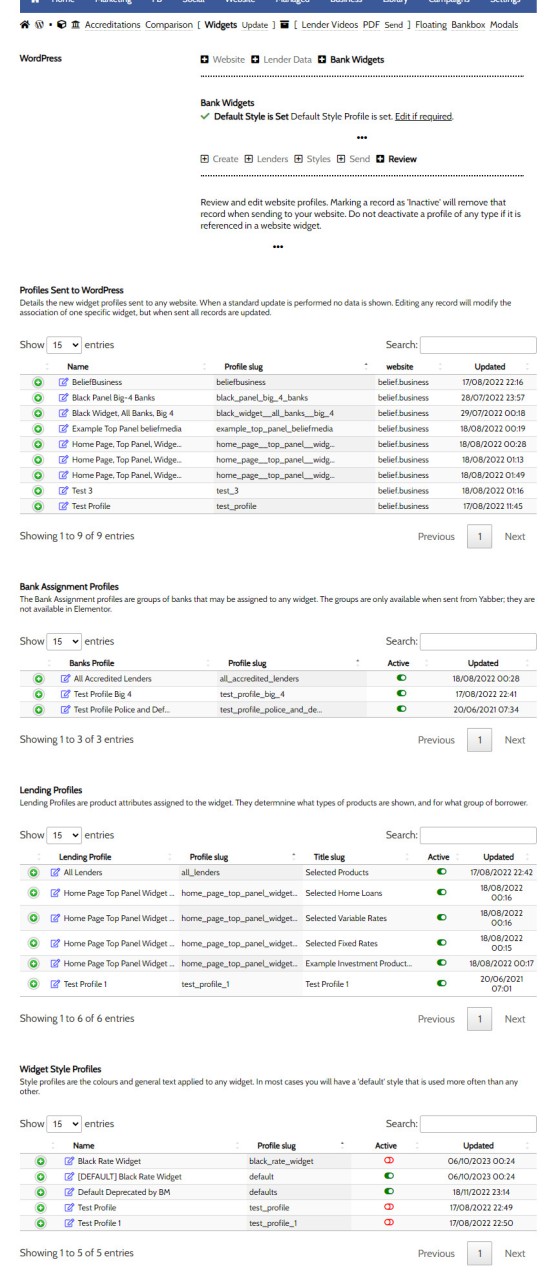Open the Lender Videos link
The image size is (560, 1286).
[330, 24]
